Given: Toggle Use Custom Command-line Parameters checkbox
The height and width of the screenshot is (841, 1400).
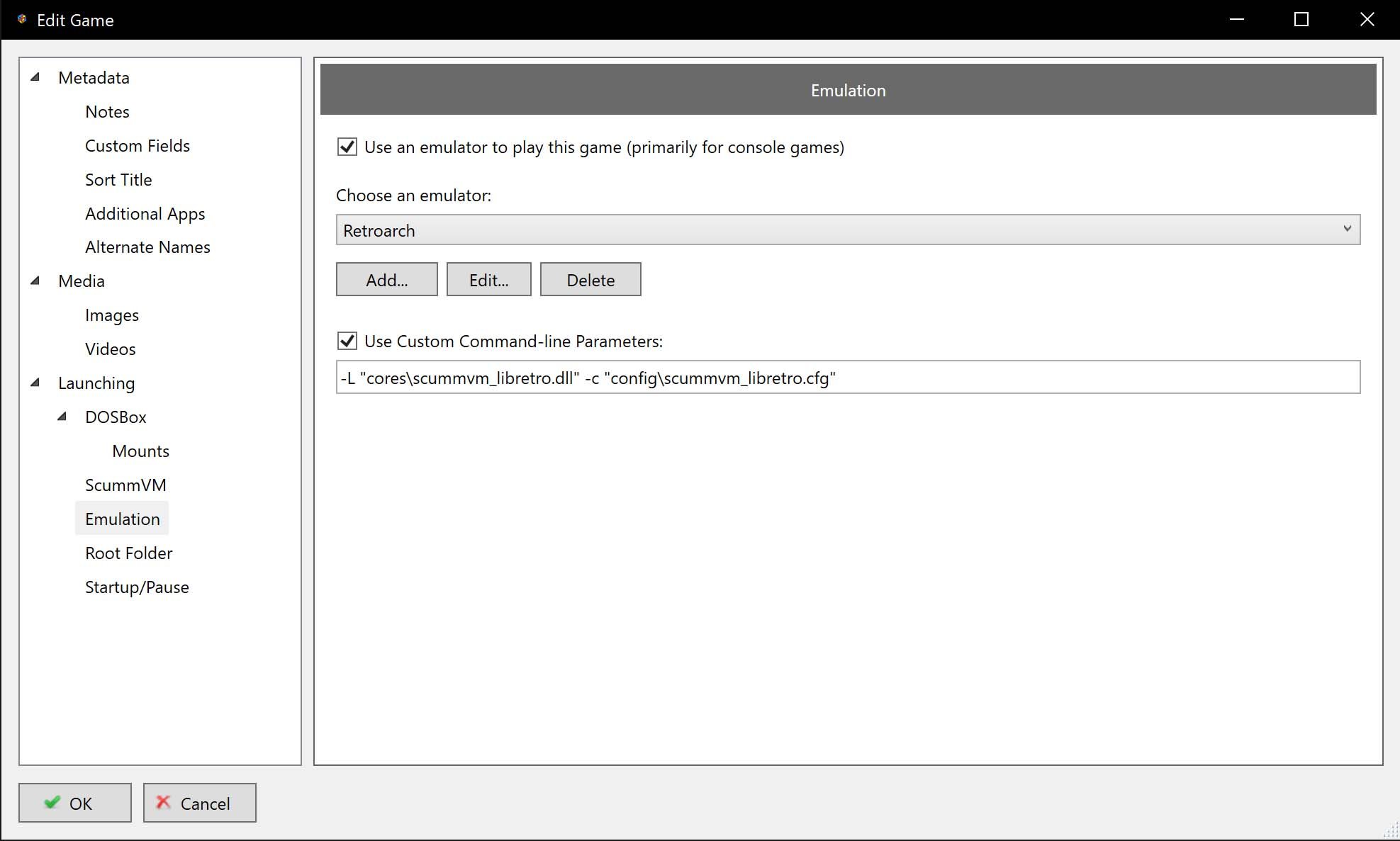Looking at the screenshot, I should point(347,341).
